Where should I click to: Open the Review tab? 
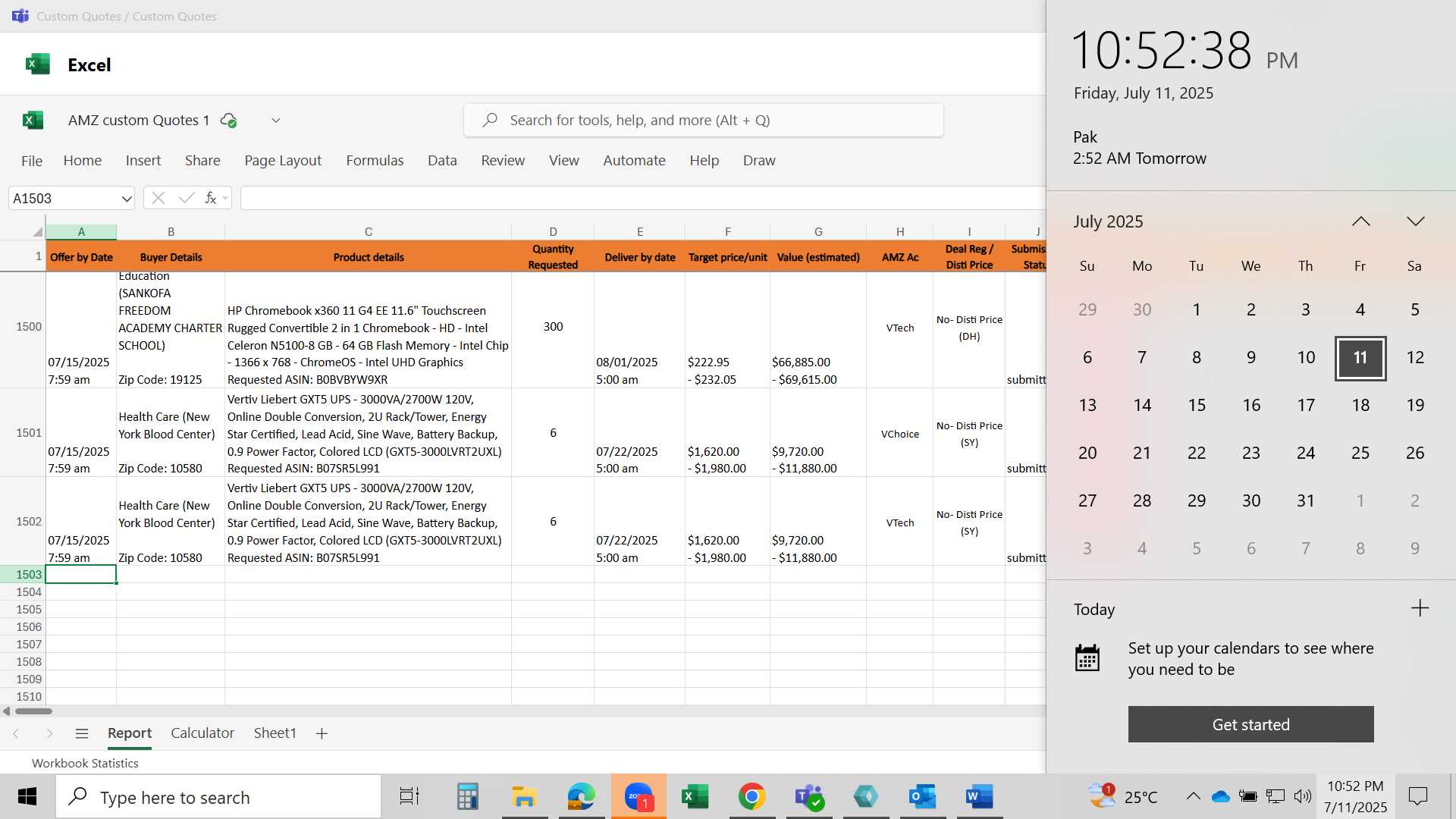(x=503, y=160)
